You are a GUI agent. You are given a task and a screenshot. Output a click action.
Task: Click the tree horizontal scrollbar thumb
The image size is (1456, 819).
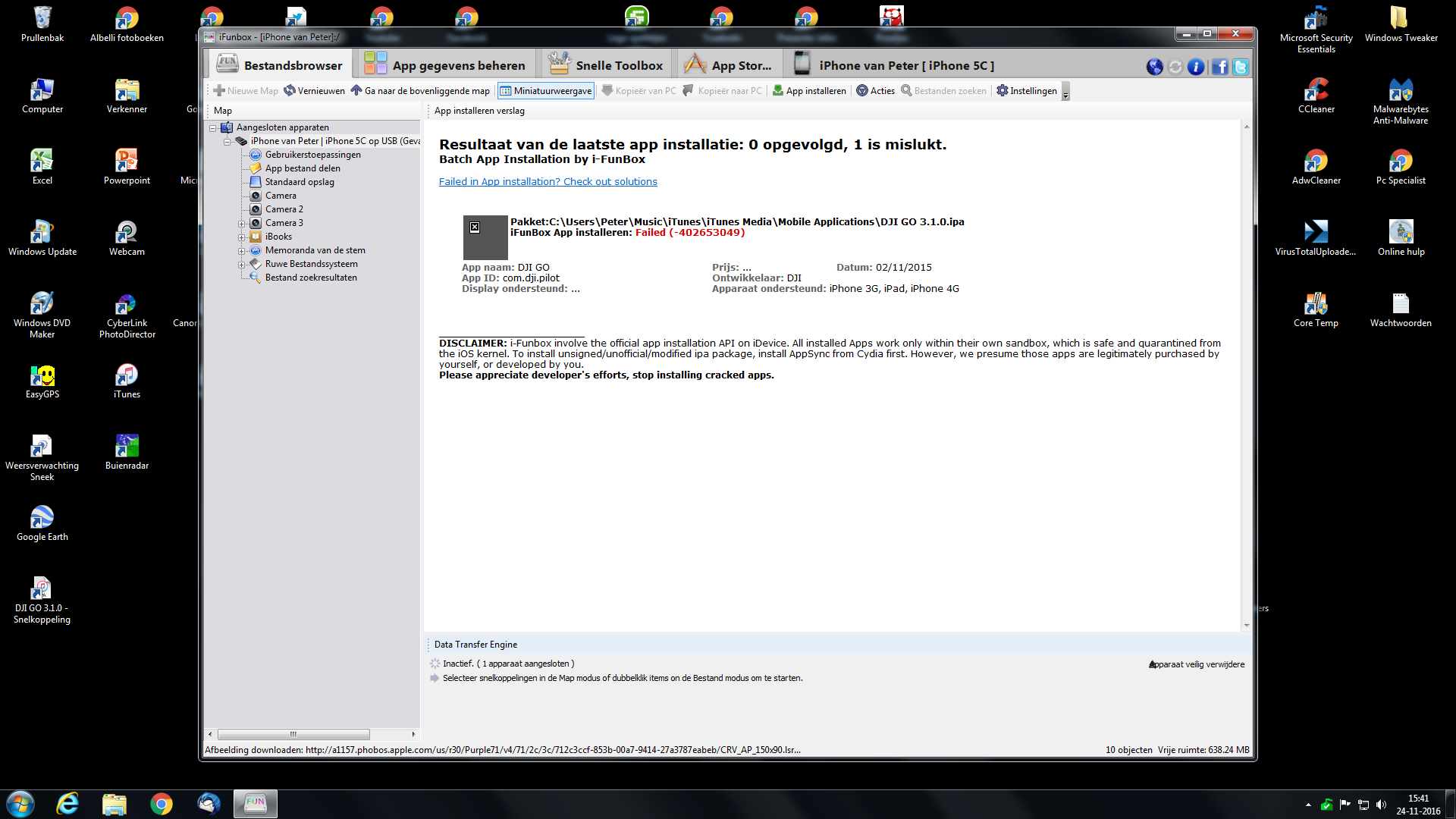pos(293,734)
